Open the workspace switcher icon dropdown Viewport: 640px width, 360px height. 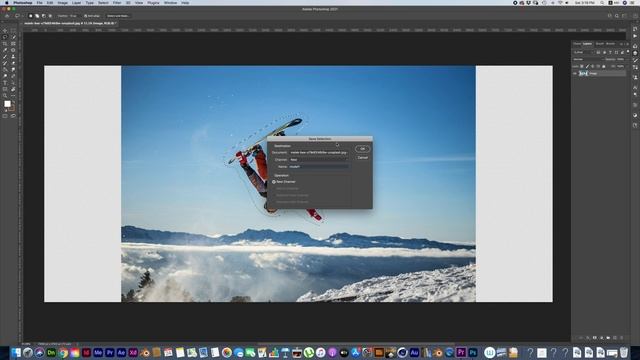point(624,16)
